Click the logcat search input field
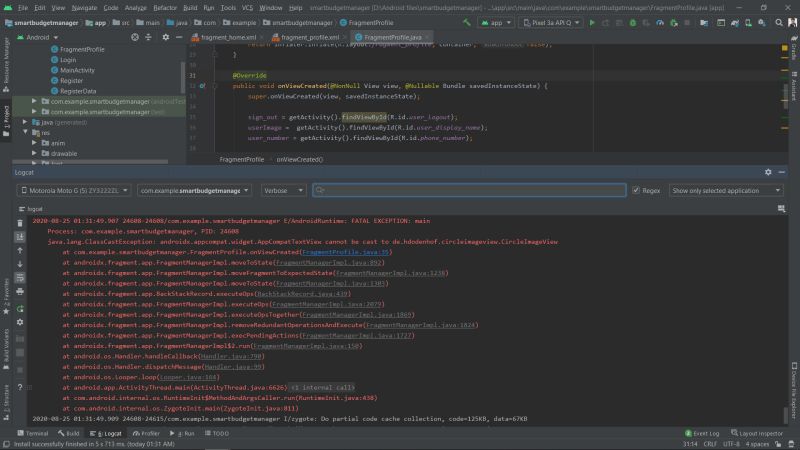Viewport: 800px width, 450px height. 469,190
